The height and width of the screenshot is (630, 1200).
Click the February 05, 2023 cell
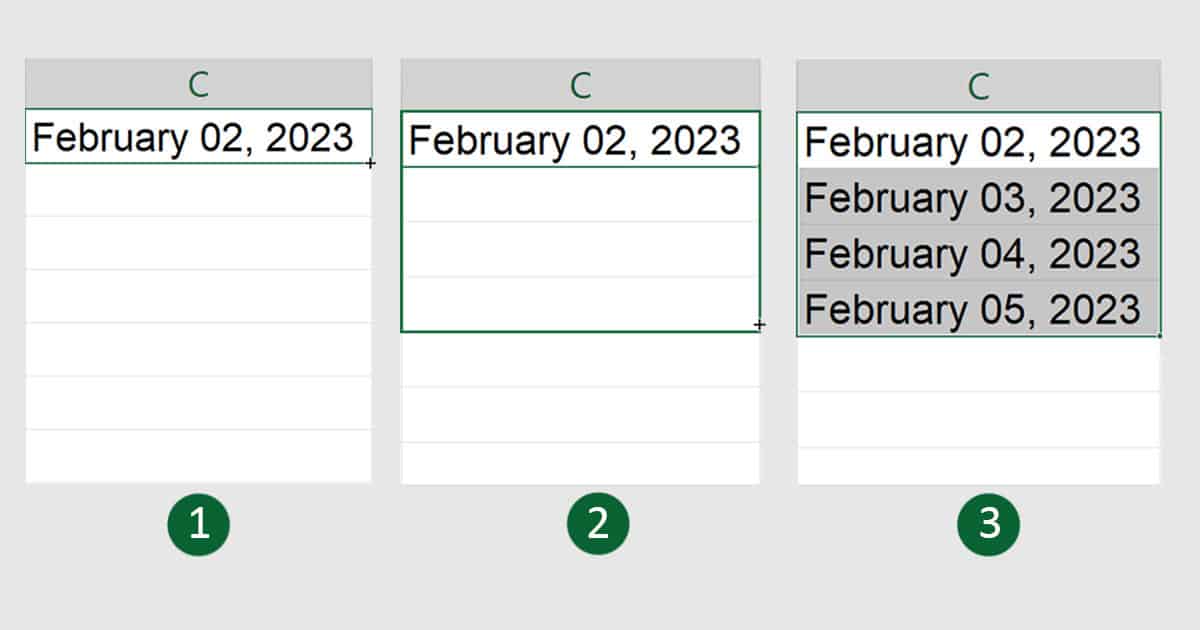tap(978, 309)
